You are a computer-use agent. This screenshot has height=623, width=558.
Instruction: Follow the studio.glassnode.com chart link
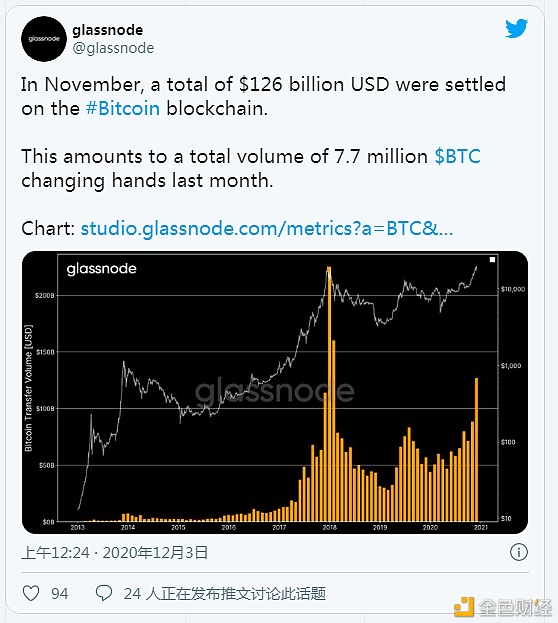coord(267,228)
